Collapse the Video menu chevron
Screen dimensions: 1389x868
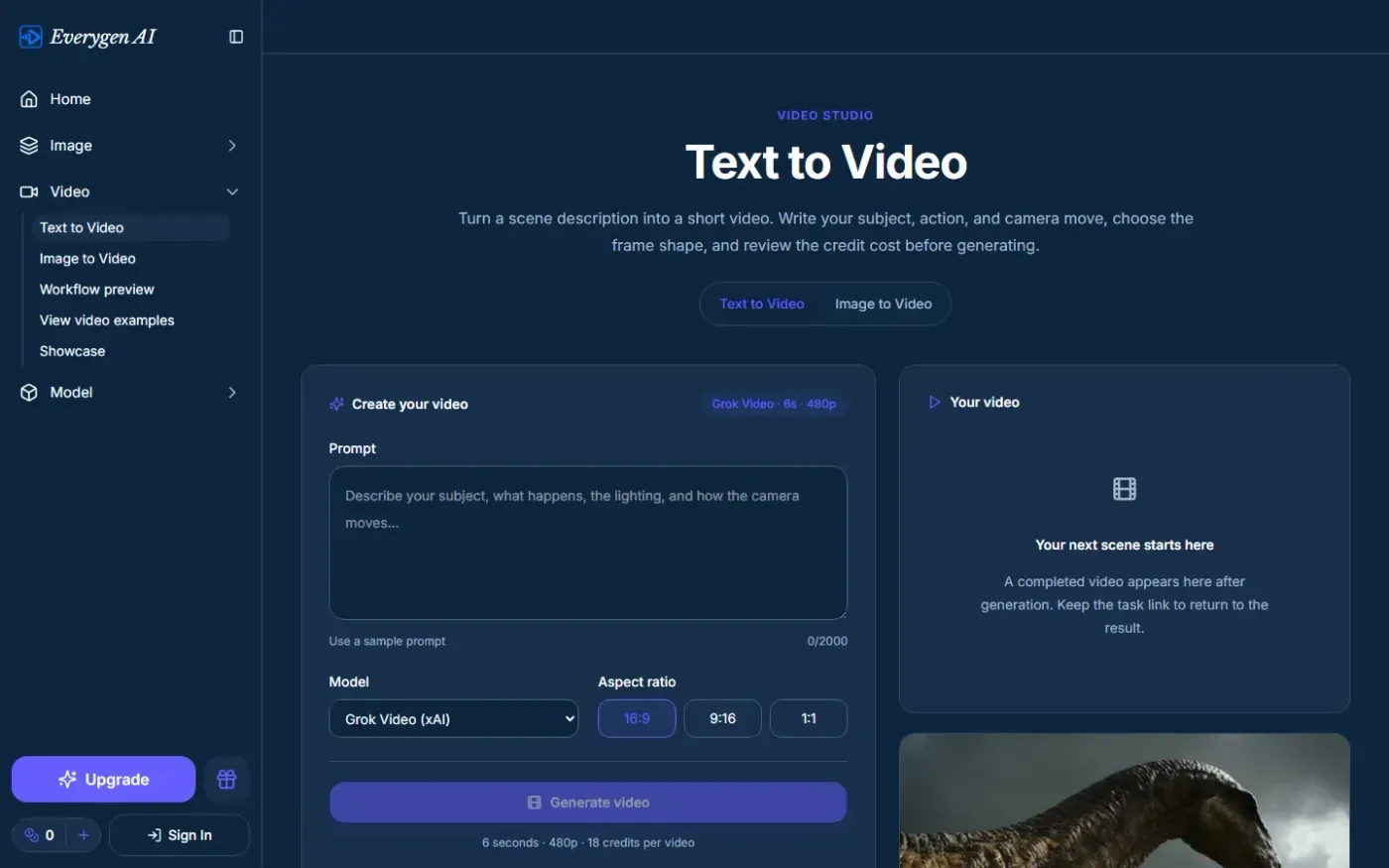click(x=232, y=191)
